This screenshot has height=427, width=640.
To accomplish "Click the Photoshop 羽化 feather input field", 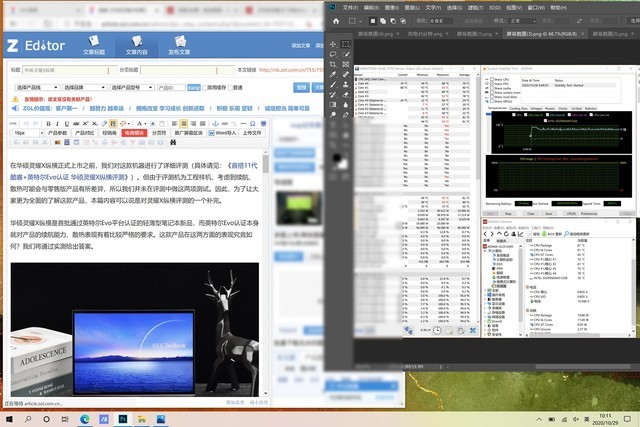I will (441, 21).
